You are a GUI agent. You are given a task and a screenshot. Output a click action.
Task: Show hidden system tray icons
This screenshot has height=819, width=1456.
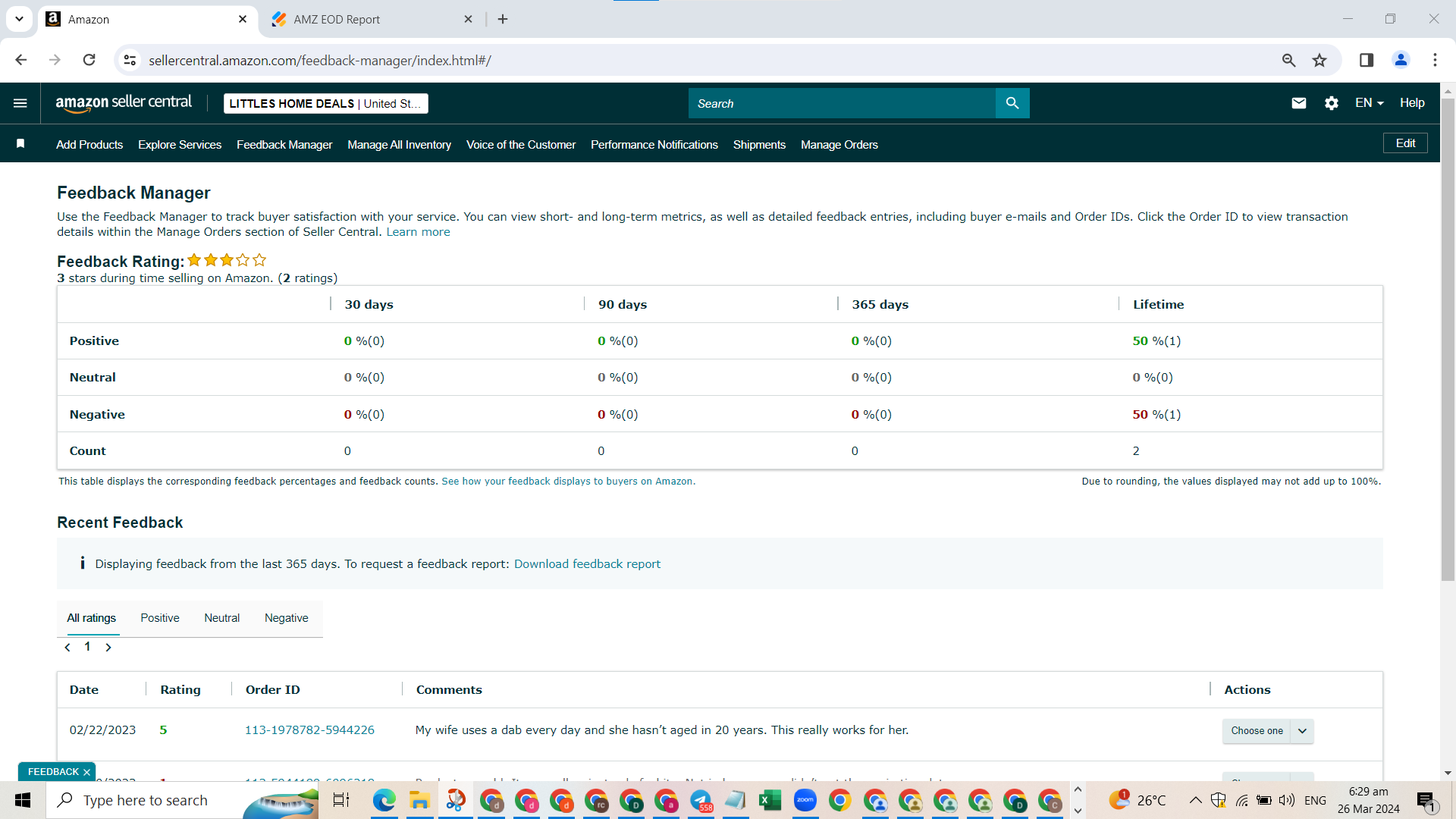(1195, 800)
